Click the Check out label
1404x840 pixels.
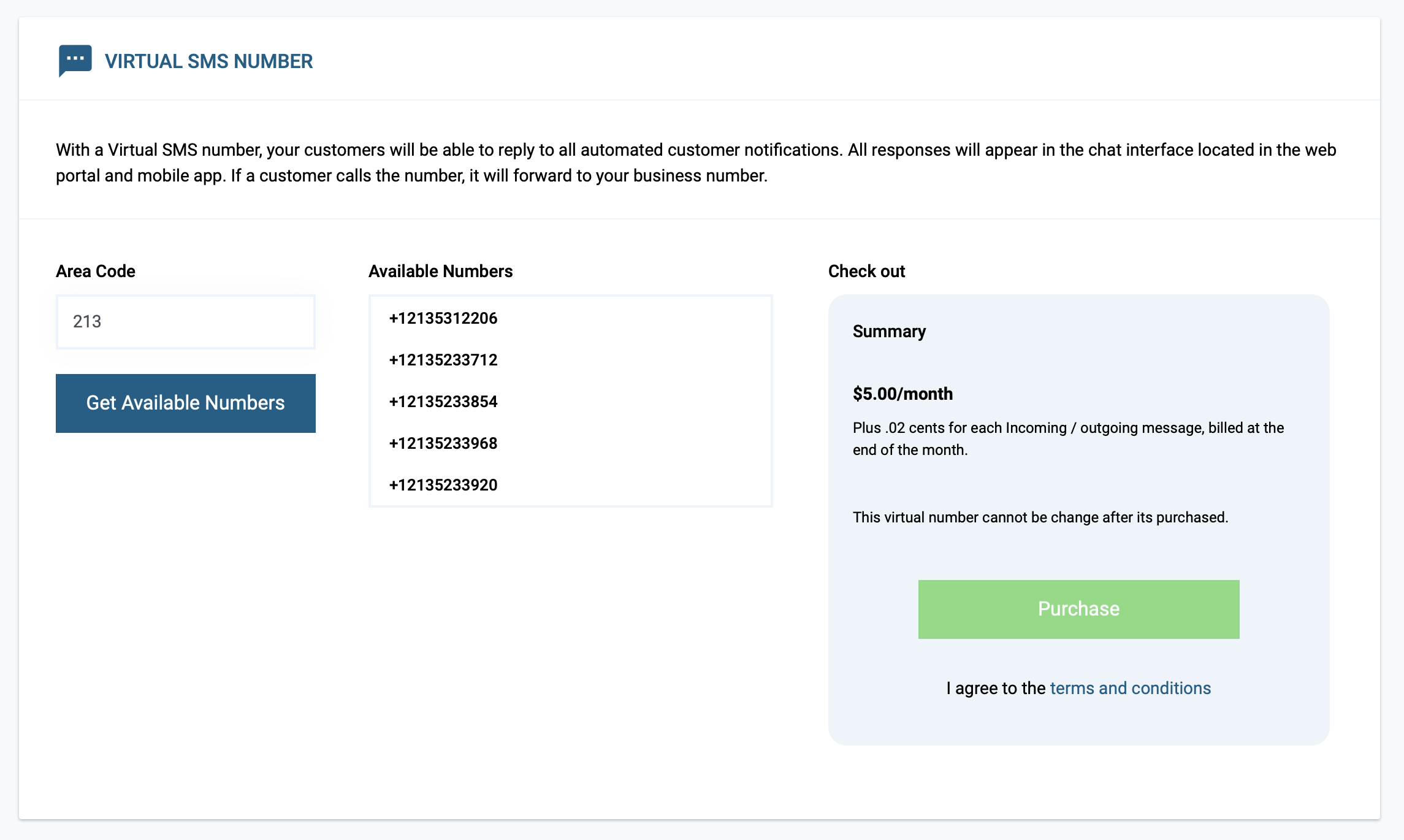(866, 271)
